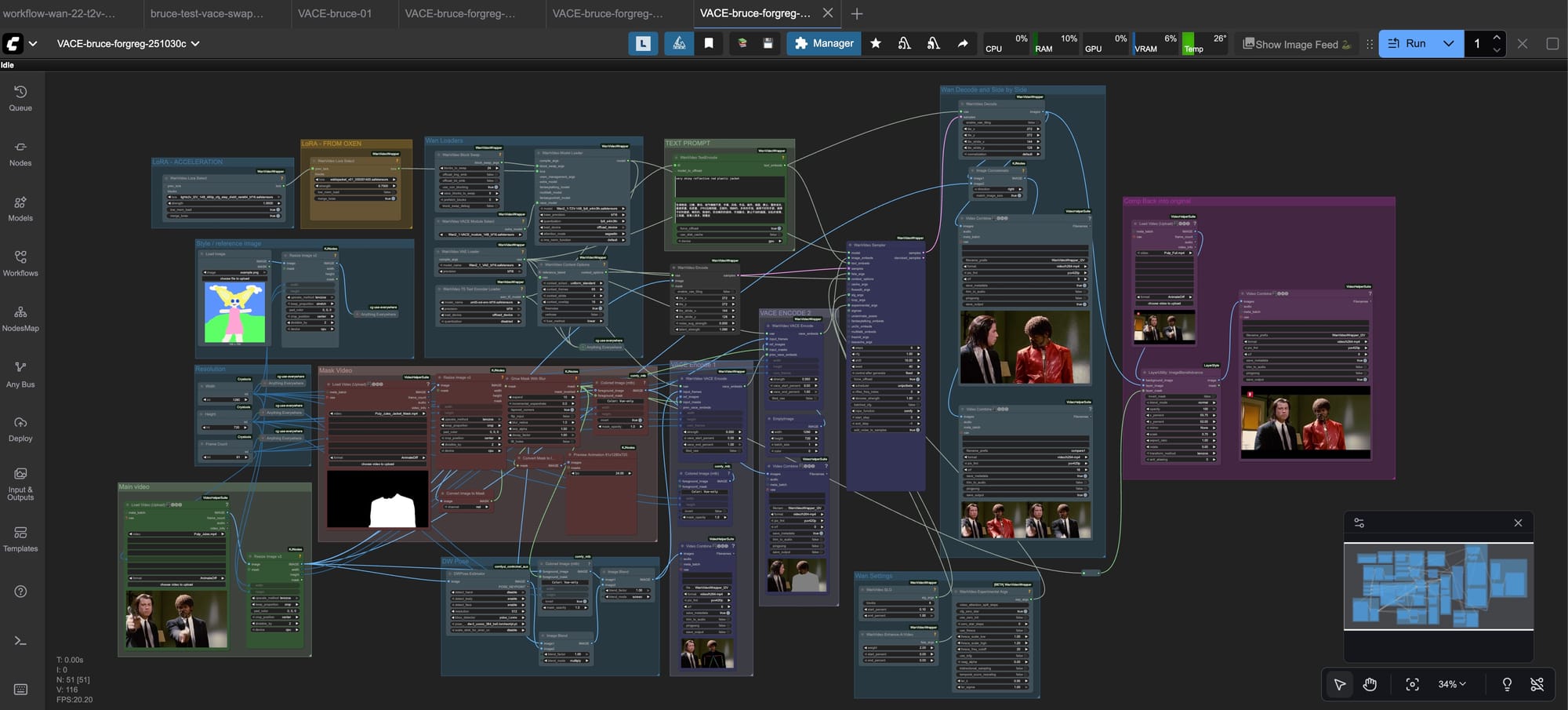Toggle the lightbulb focus mode

1506,684
